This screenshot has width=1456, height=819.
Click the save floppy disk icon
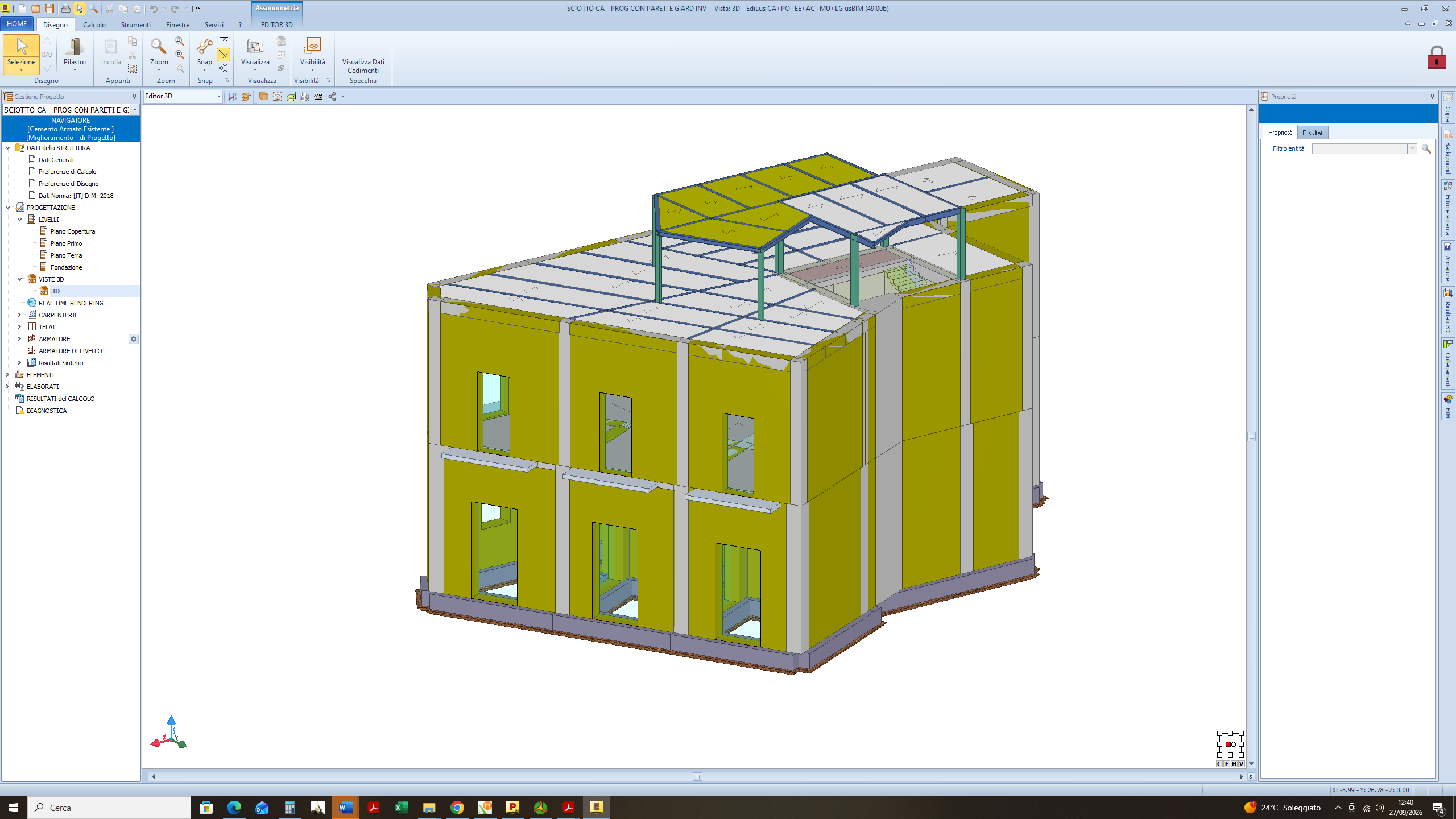click(49, 9)
